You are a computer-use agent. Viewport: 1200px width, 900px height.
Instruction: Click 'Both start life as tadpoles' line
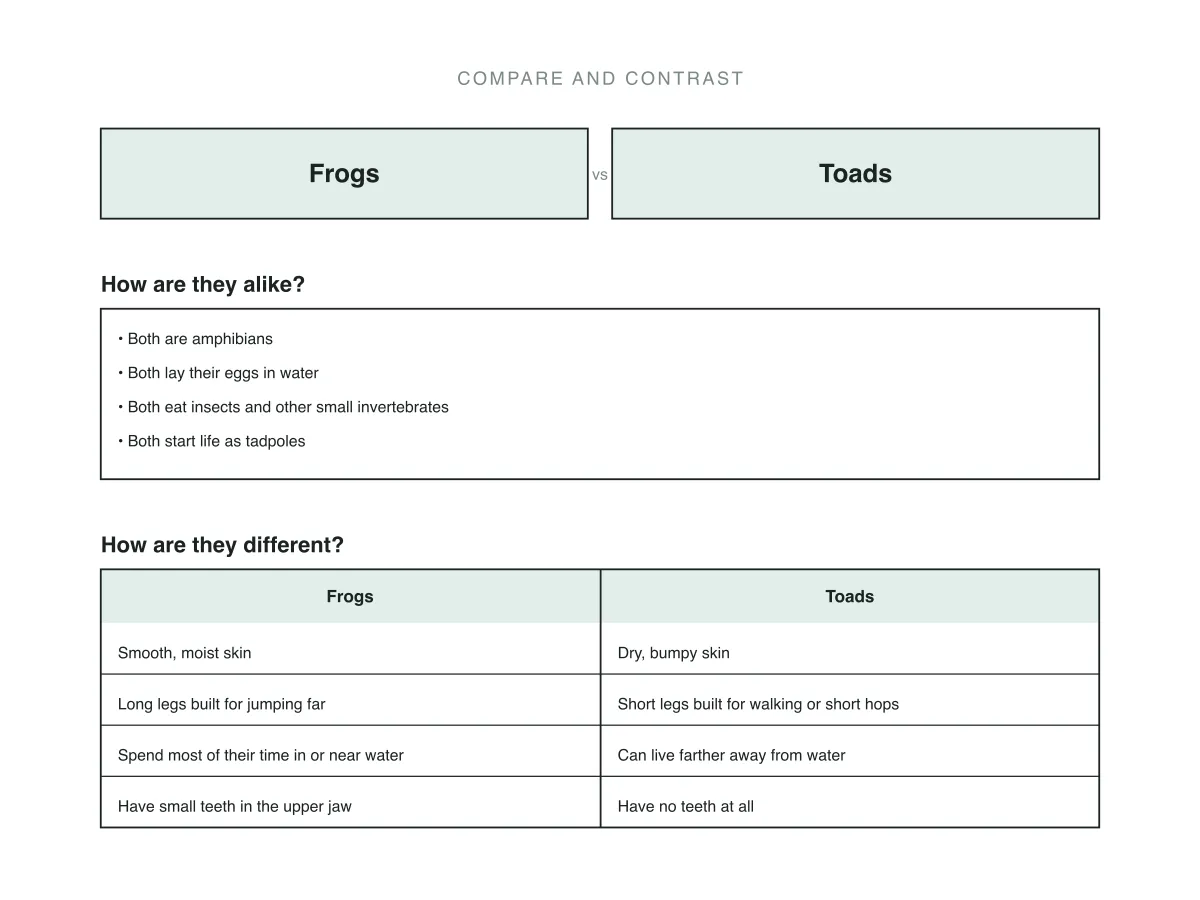click(211, 441)
